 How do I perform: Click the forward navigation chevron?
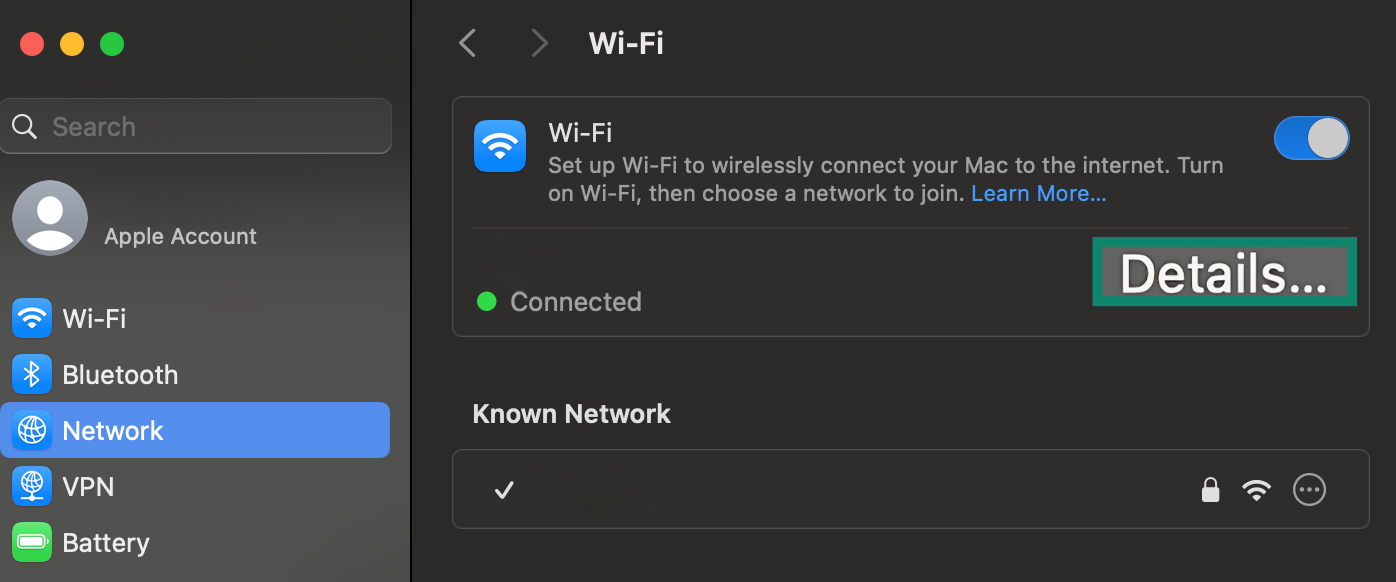click(539, 43)
